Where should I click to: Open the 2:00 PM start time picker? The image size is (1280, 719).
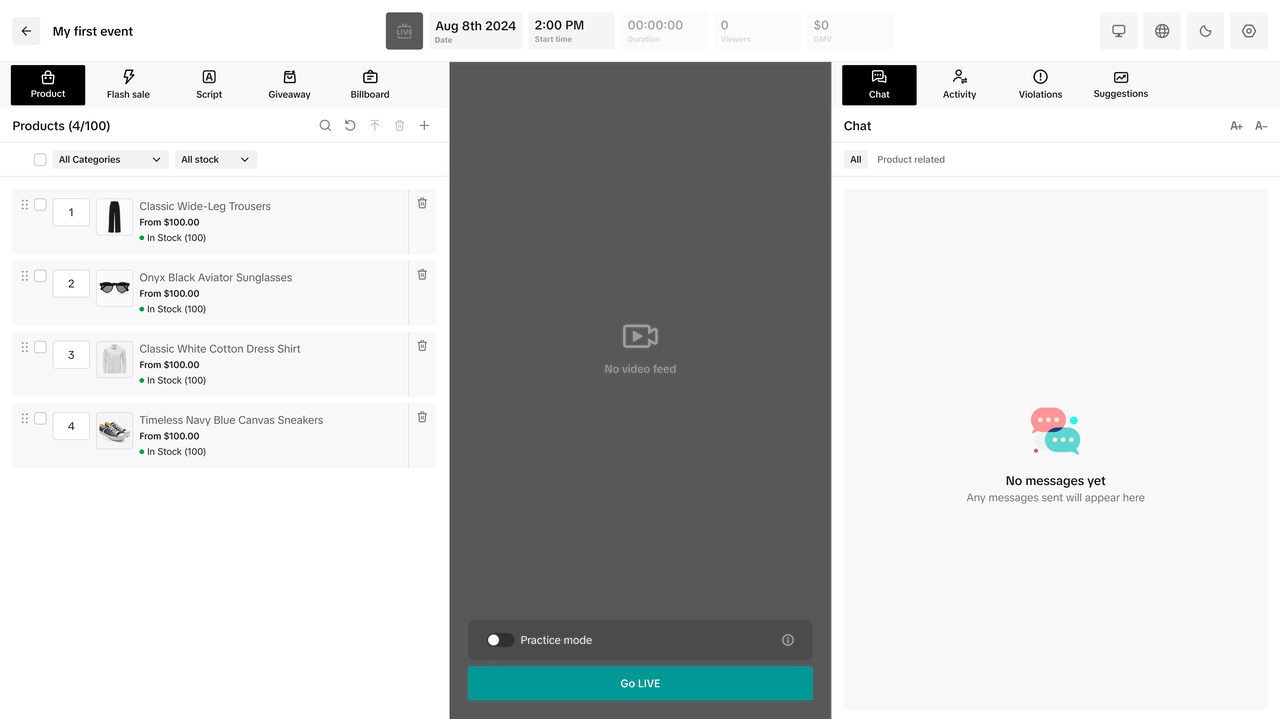pyautogui.click(x=572, y=31)
